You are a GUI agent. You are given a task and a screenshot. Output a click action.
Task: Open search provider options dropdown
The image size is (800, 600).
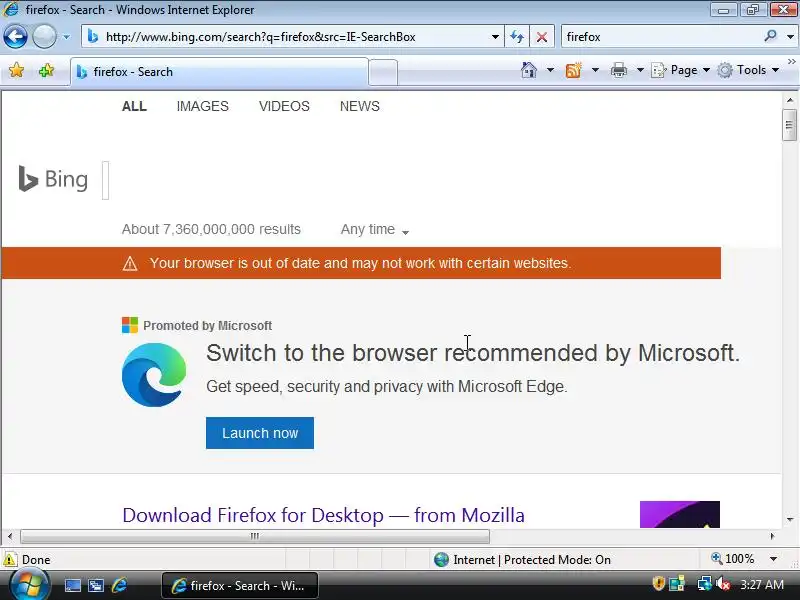pyautogui.click(x=790, y=37)
